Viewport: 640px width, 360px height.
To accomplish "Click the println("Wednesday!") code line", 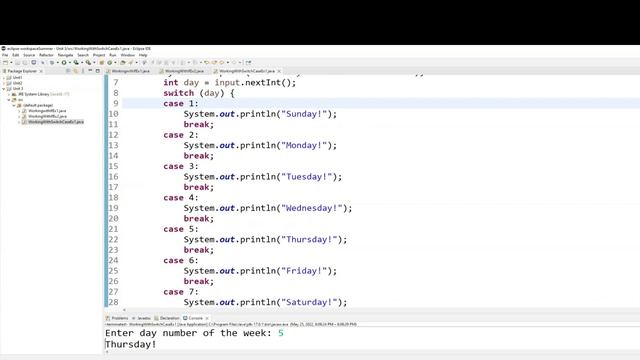I will [x=267, y=208].
